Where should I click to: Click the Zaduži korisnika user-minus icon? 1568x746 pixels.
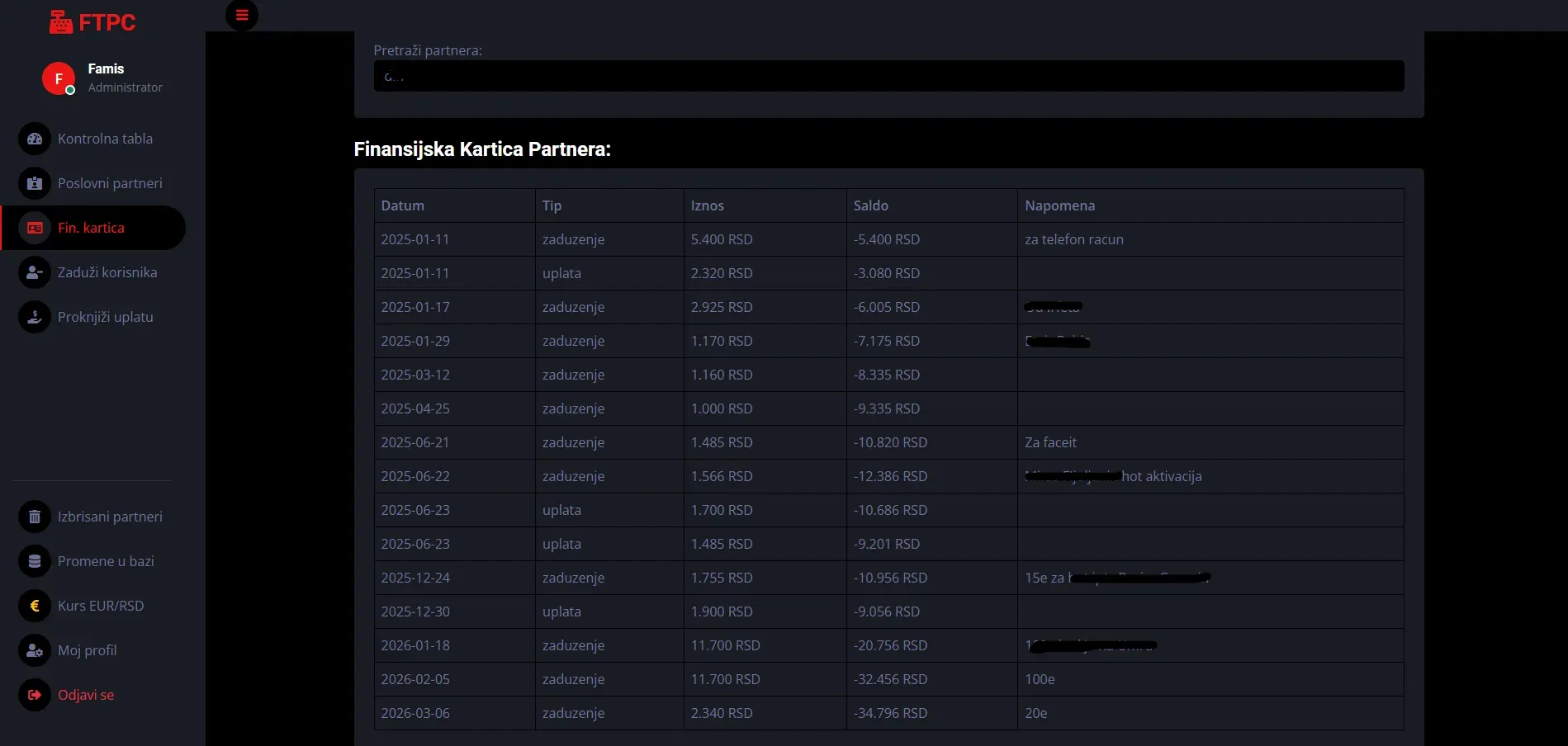(35, 272)
